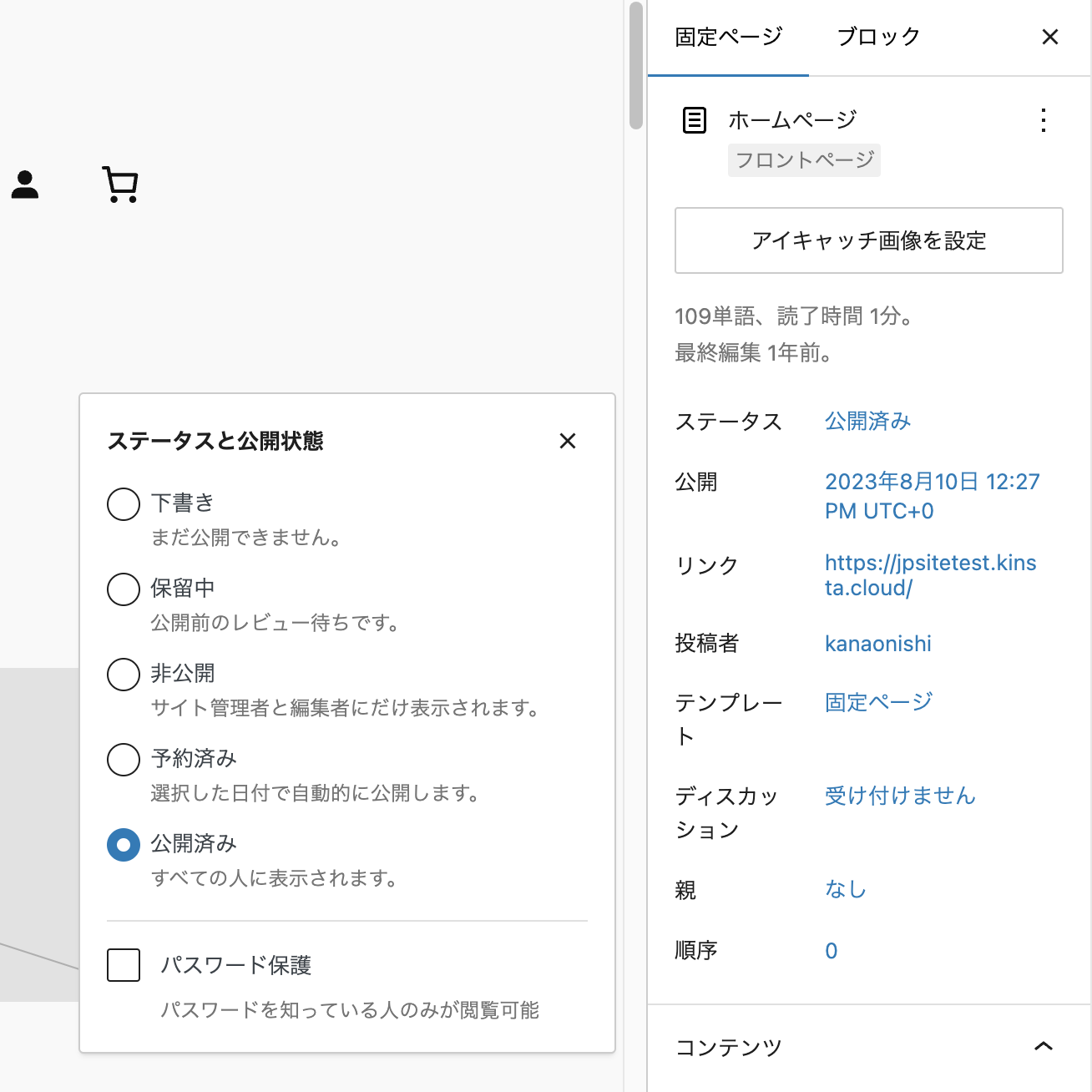This screenshot has width=1092, height=1092.
Task: Click the フロントページ badge
Action: tap(804, 159)
